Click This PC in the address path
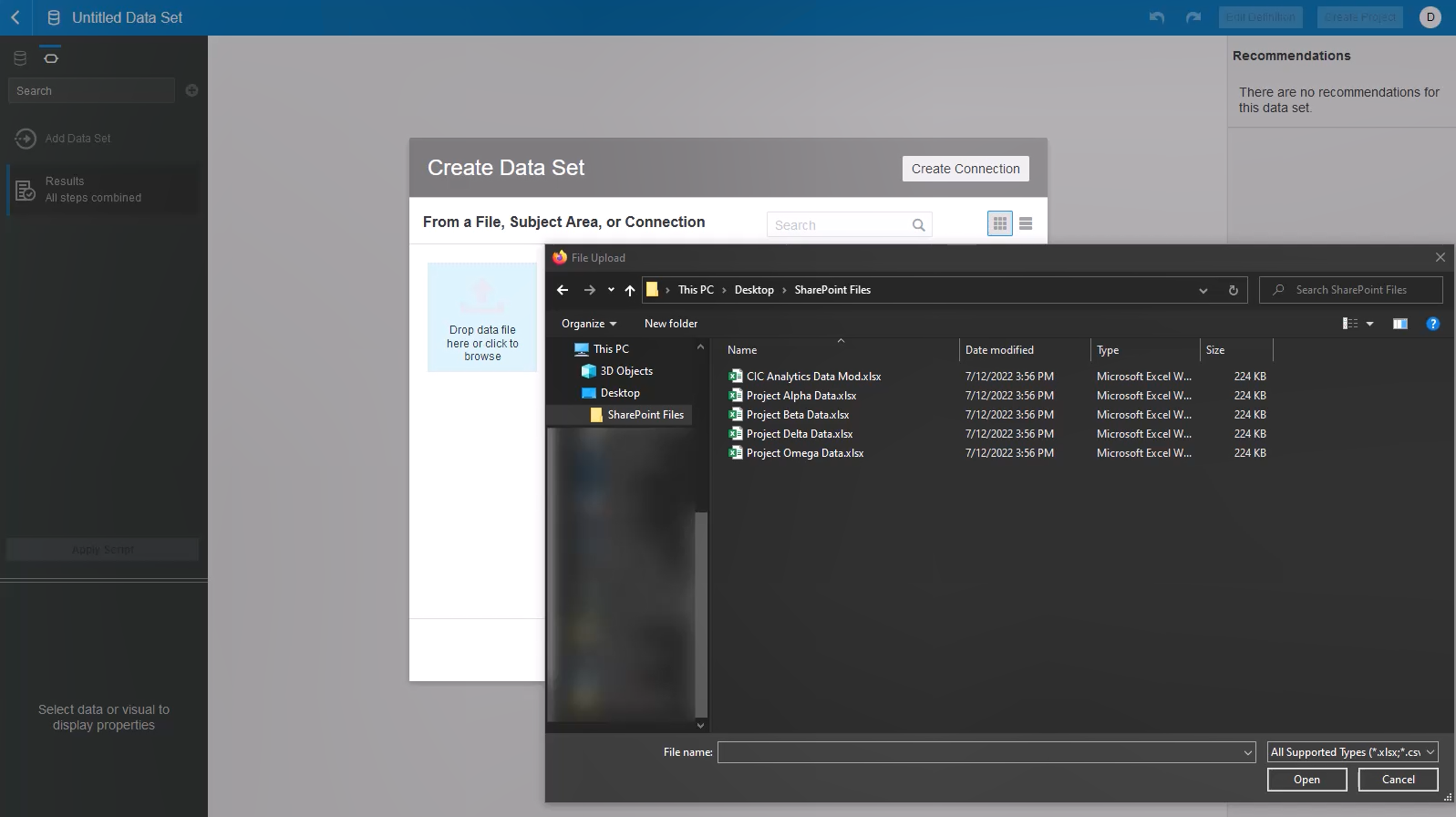The width and height of the screenshot is (1456, 817). [696, 290]
